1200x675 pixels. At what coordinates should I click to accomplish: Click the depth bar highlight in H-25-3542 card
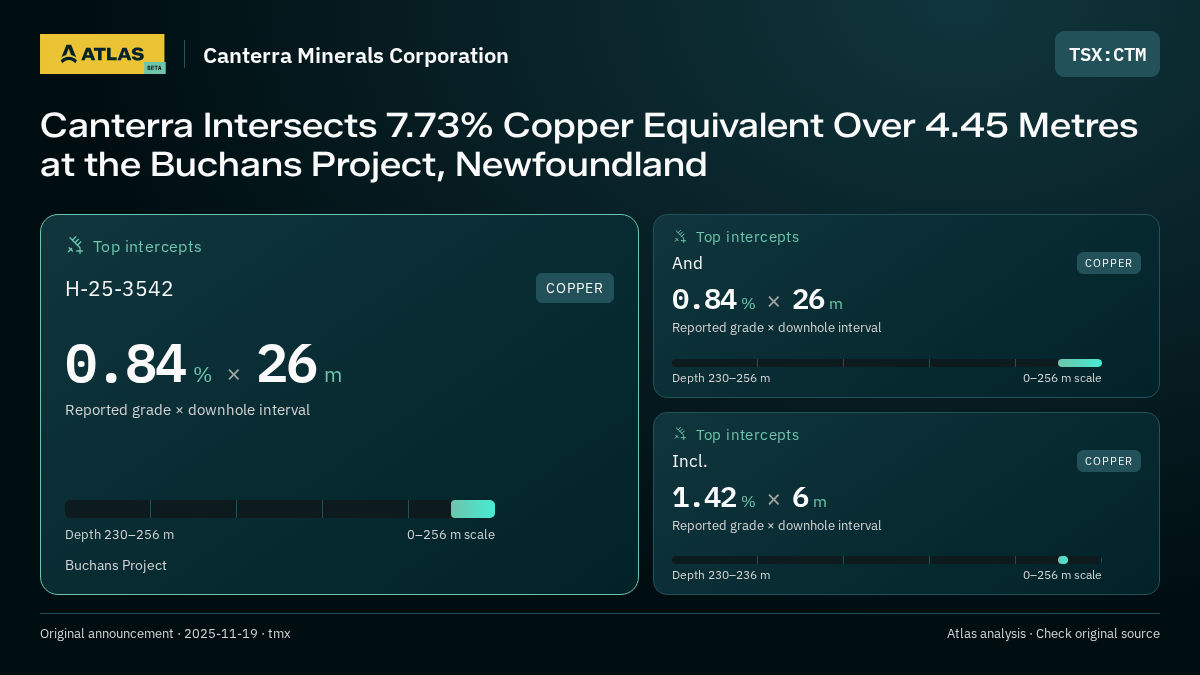point(473,509)
